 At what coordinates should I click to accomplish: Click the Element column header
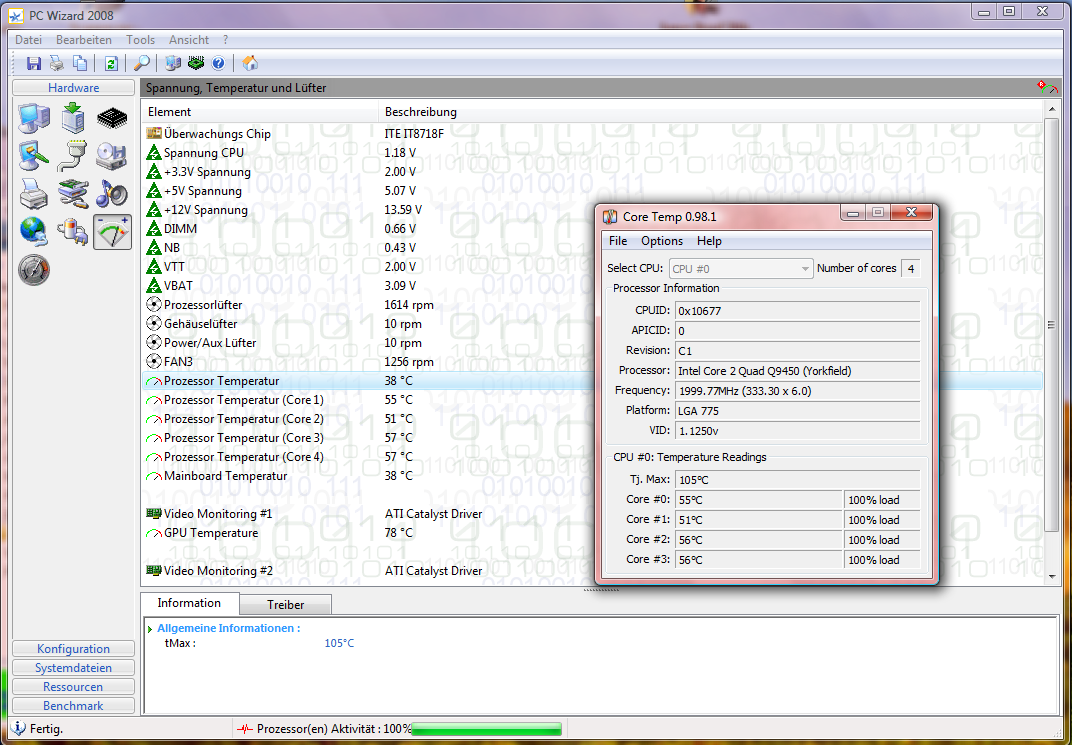pyautogui.click(x=260, y=111)
